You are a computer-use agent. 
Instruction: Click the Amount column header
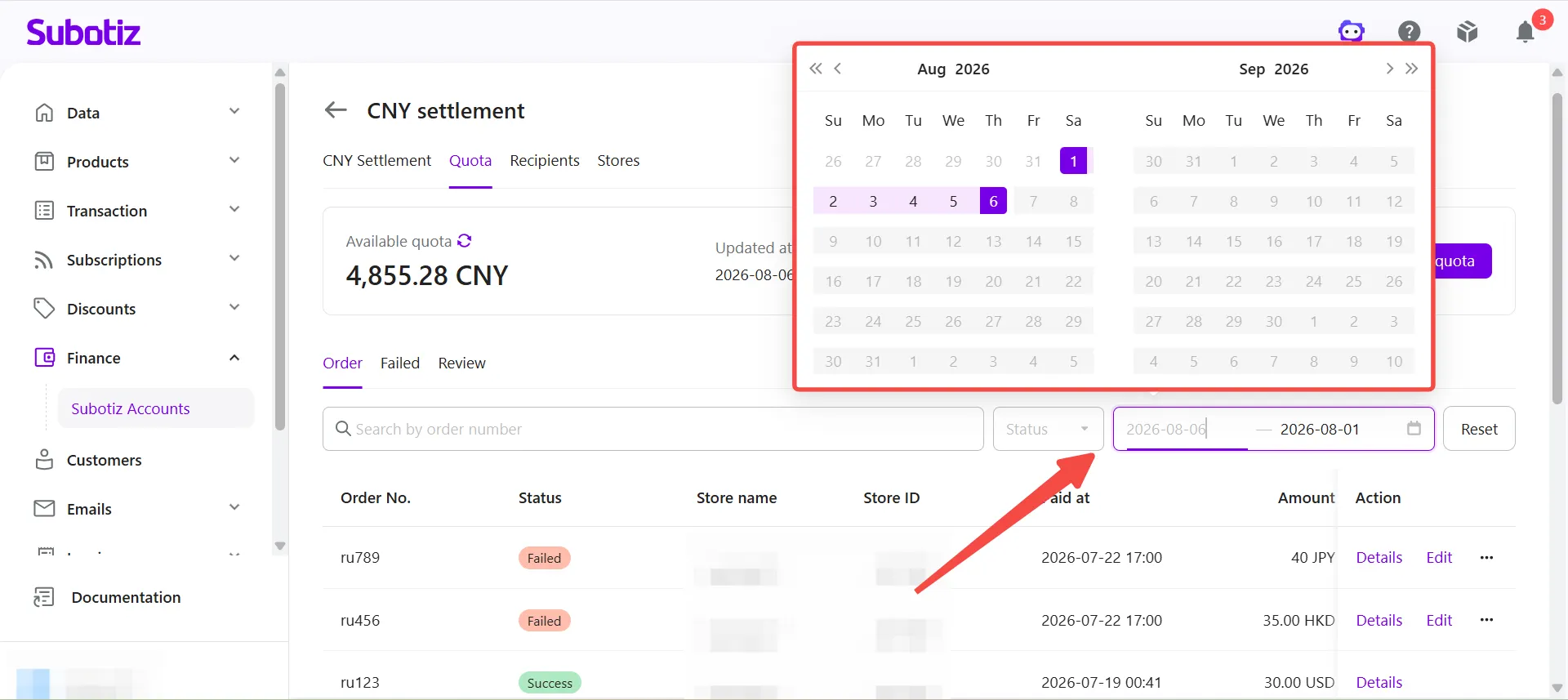[1306, 497]
